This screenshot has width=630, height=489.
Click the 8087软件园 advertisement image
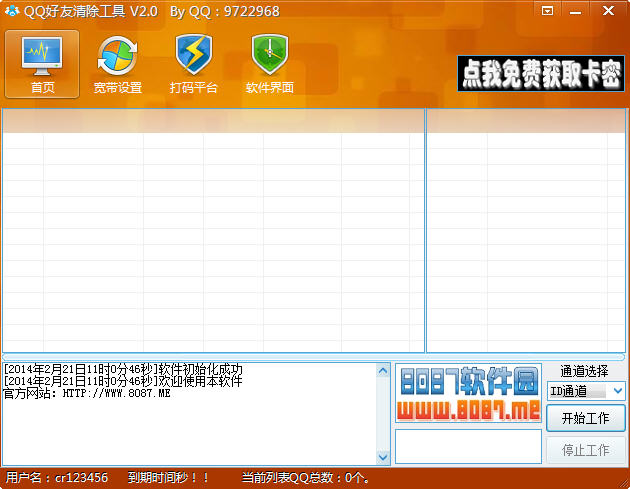(468, 393)
